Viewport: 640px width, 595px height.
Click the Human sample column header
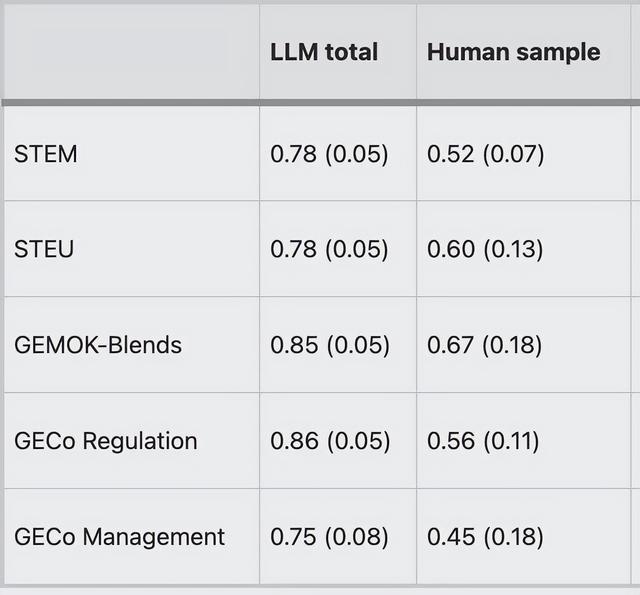click(513, 52)
